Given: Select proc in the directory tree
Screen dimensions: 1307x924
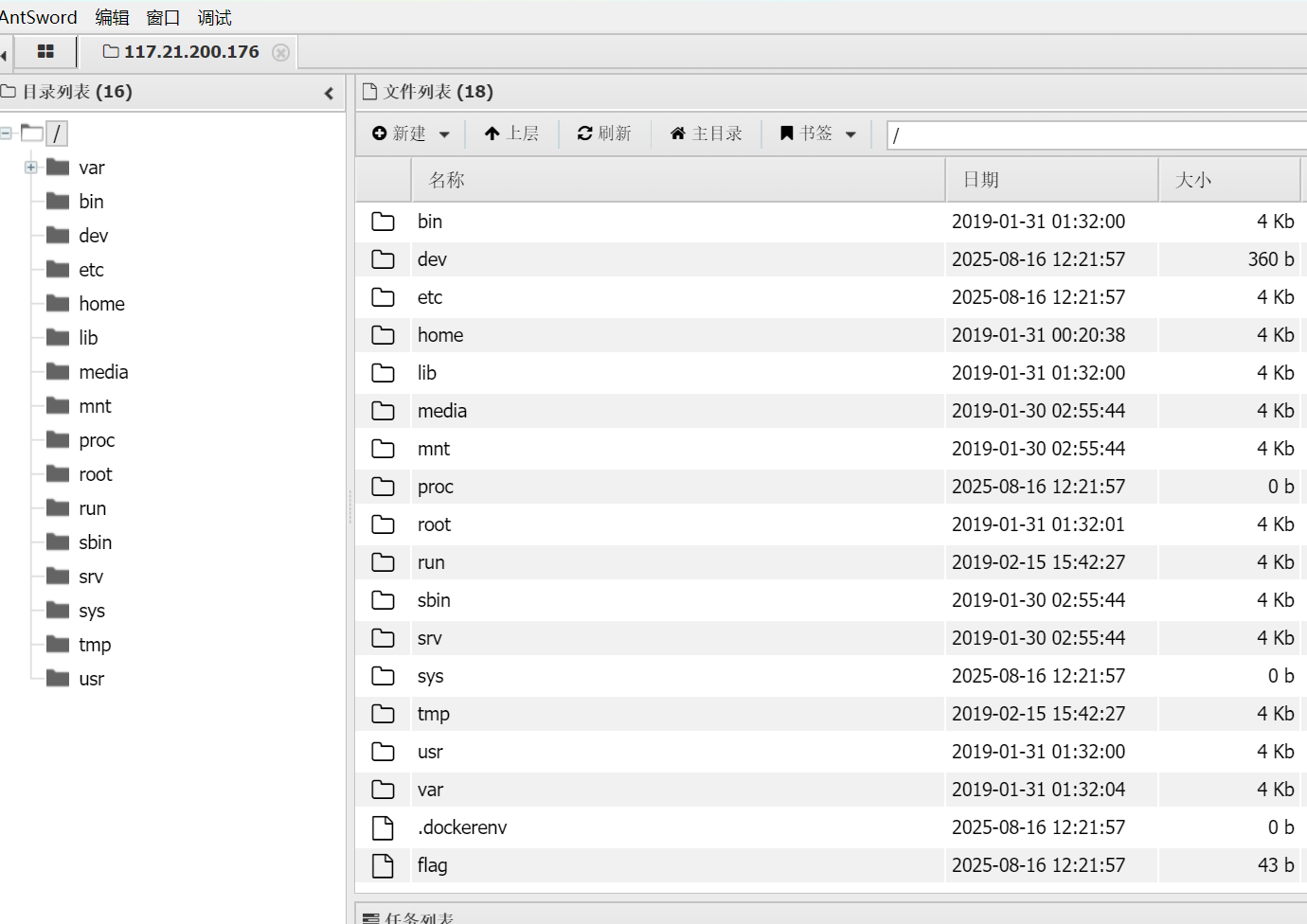Looking at the screenshot, I should (97, 440).
